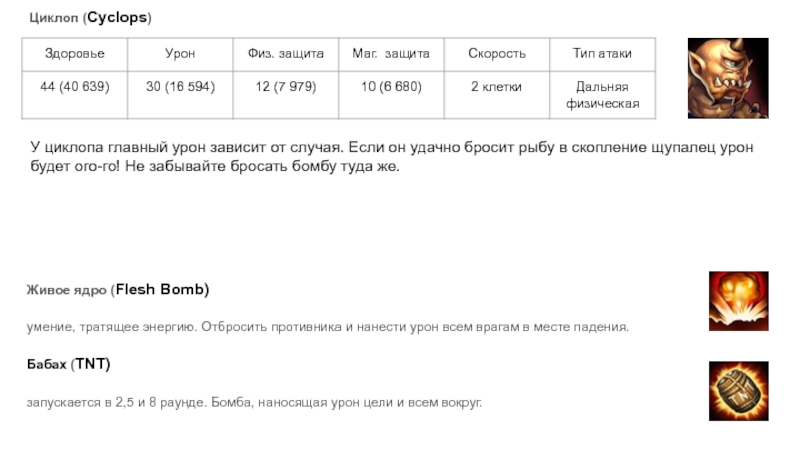Click the Тип атаки column header
This screenshot has height=450, width=800.
602,54
